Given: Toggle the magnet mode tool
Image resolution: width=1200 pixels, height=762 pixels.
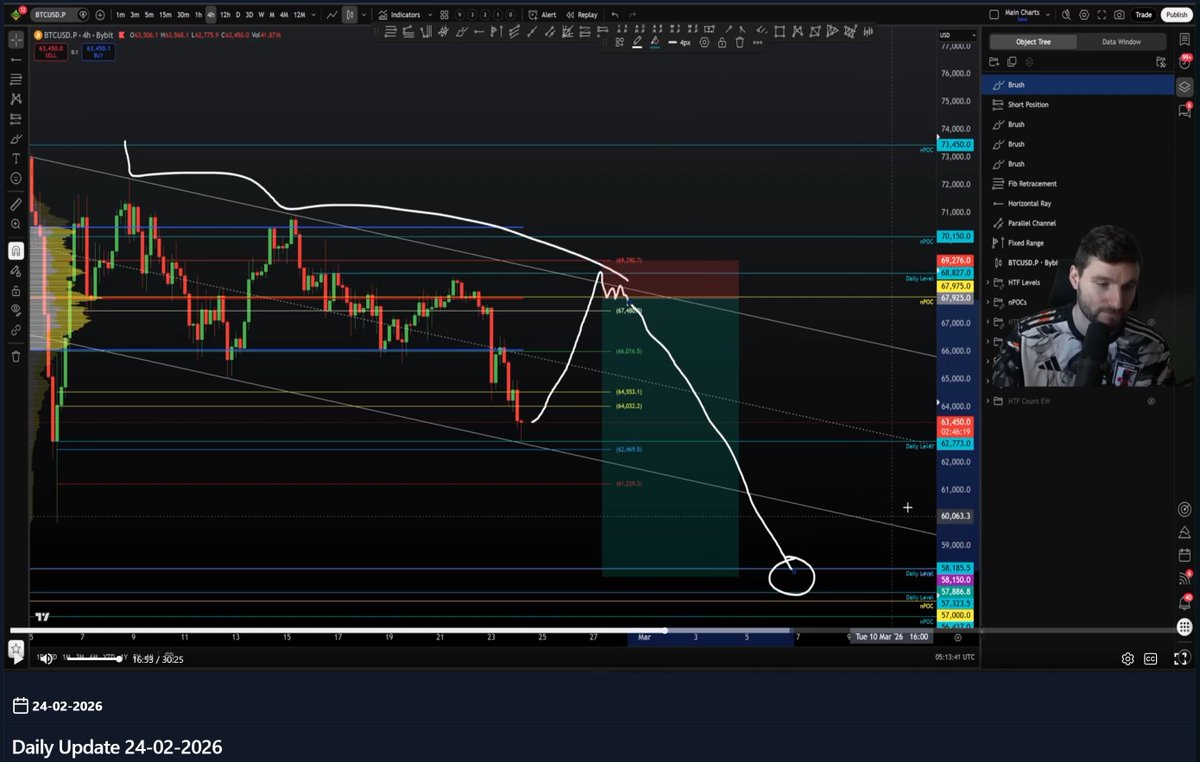Looking at the screenshot, I should (x=15, y=251).
